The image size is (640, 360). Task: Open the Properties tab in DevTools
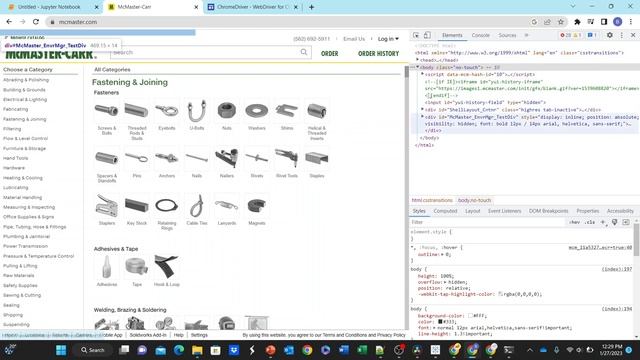[x=588, y=211]
